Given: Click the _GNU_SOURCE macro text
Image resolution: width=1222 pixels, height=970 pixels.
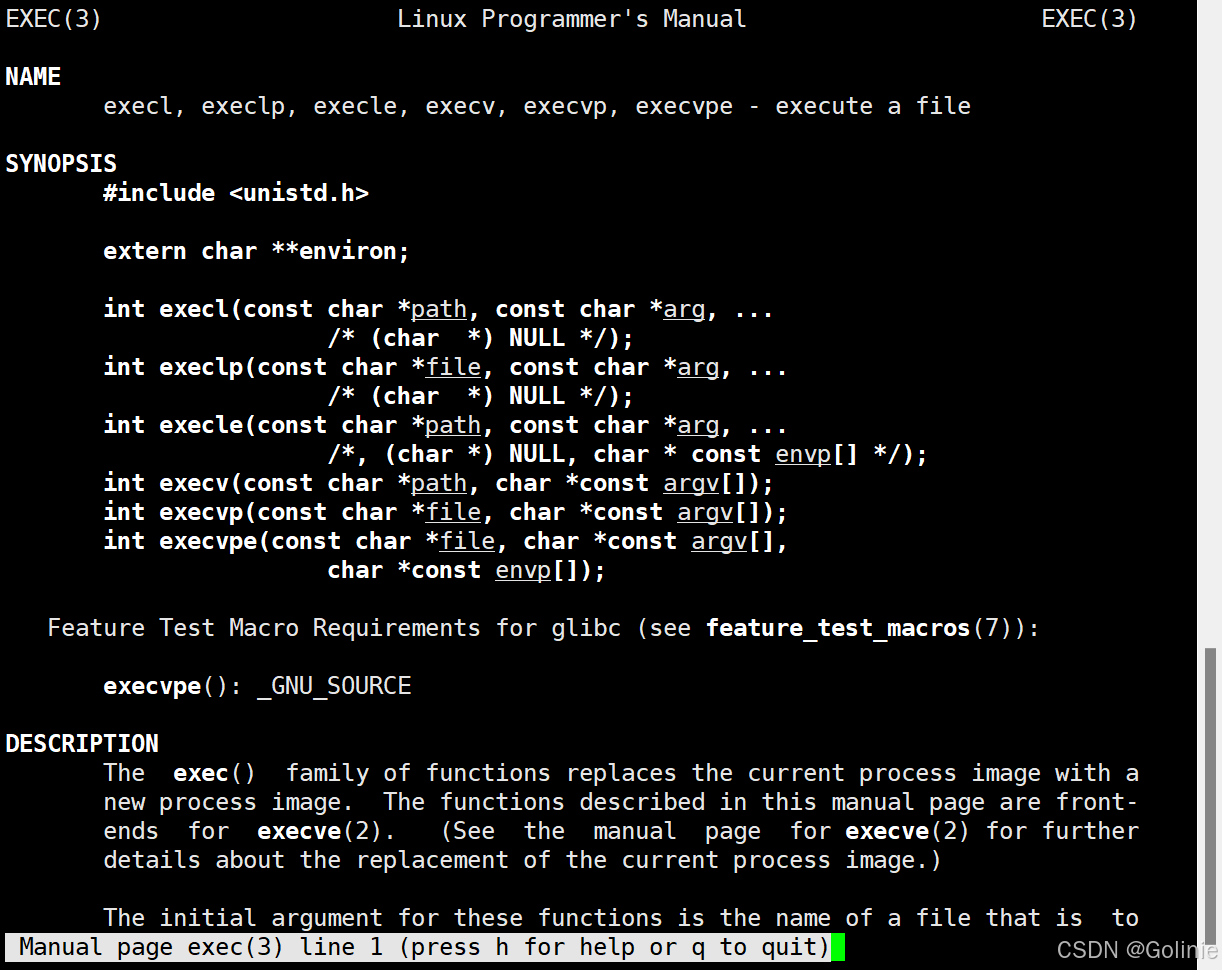Looking at the screenshot, I should (334, 687).
